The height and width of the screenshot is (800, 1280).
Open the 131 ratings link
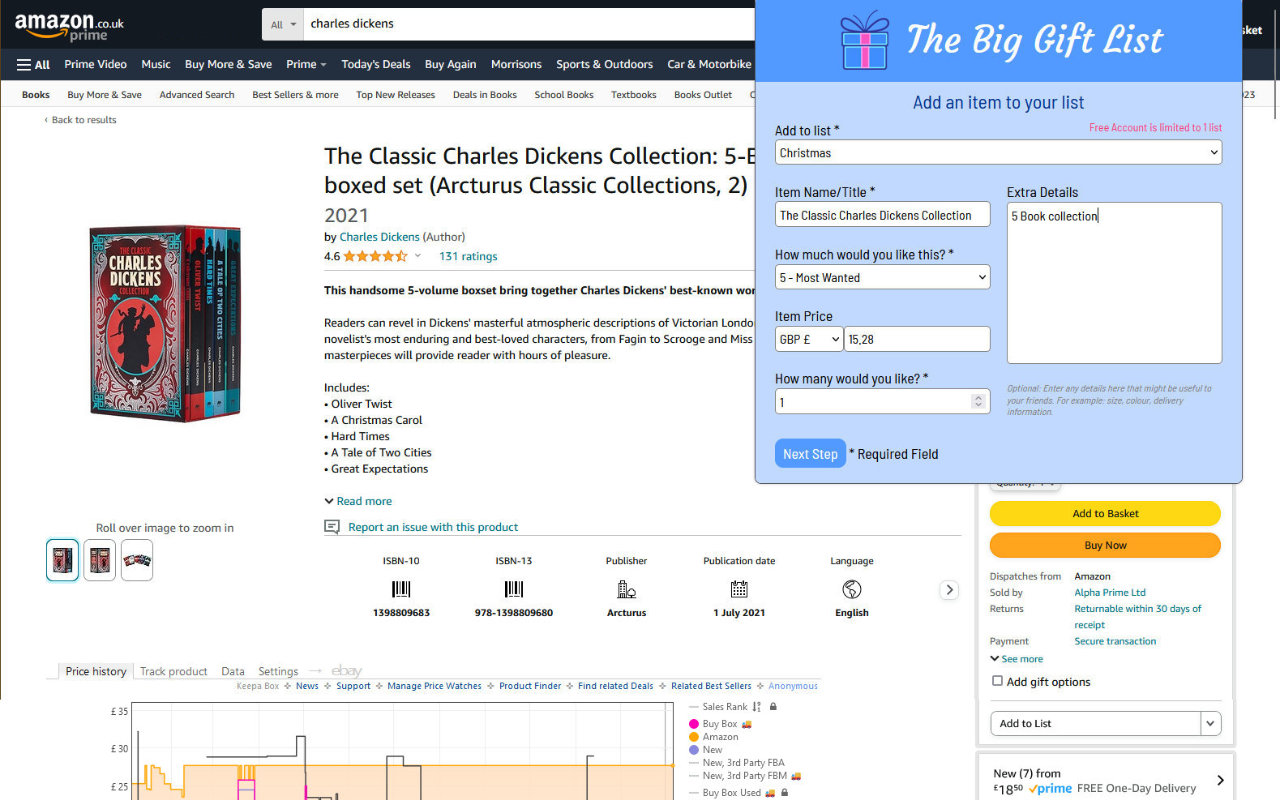tap(468, 256)
